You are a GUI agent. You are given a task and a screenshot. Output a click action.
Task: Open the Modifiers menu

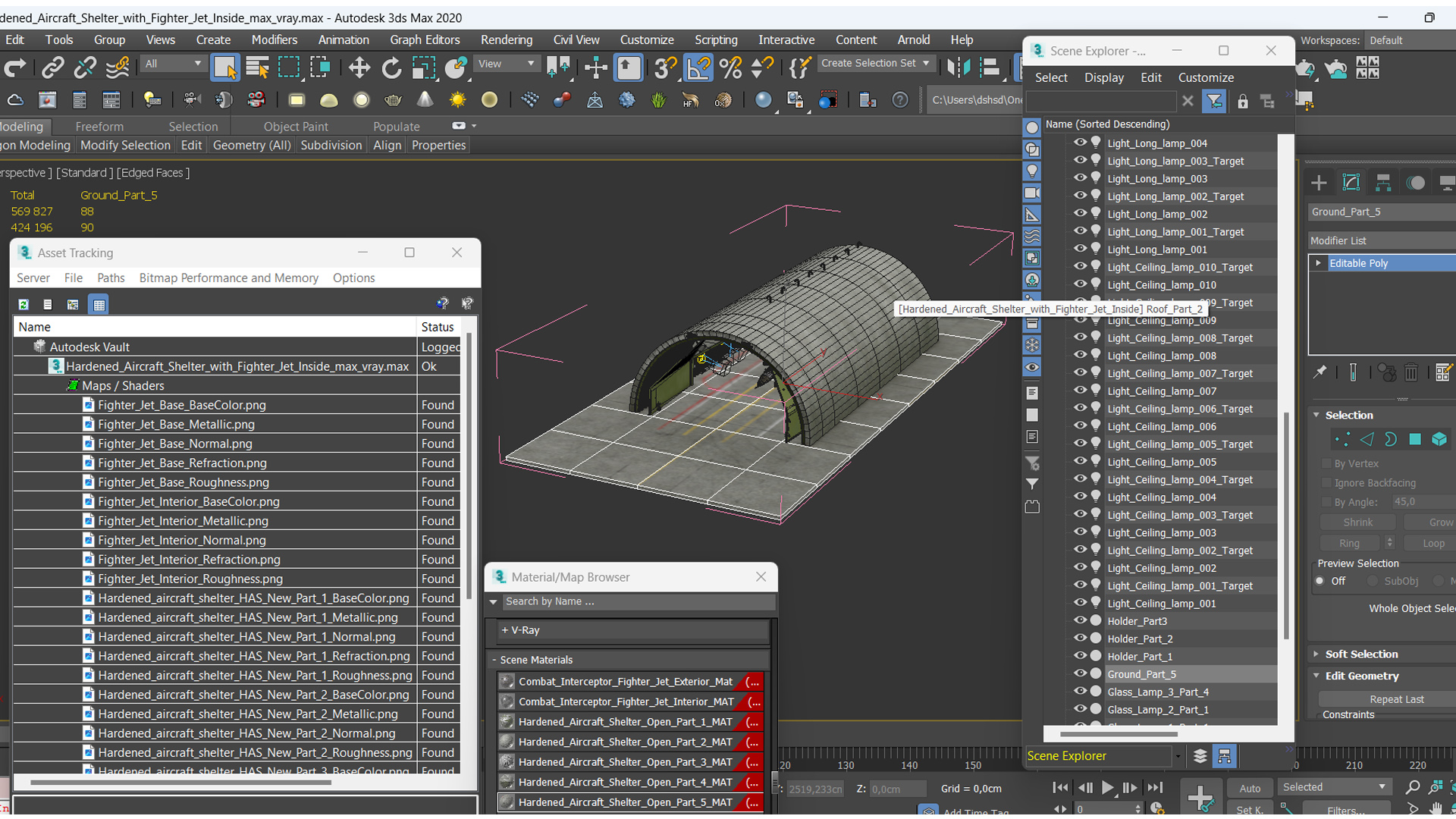pos(274,39)
